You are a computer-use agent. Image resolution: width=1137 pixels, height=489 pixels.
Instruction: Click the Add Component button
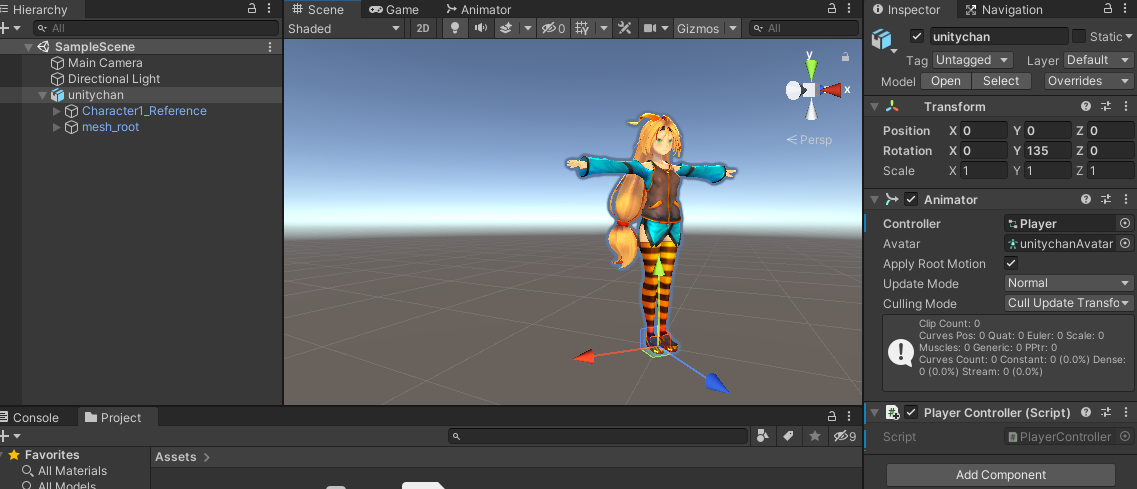1001,475
